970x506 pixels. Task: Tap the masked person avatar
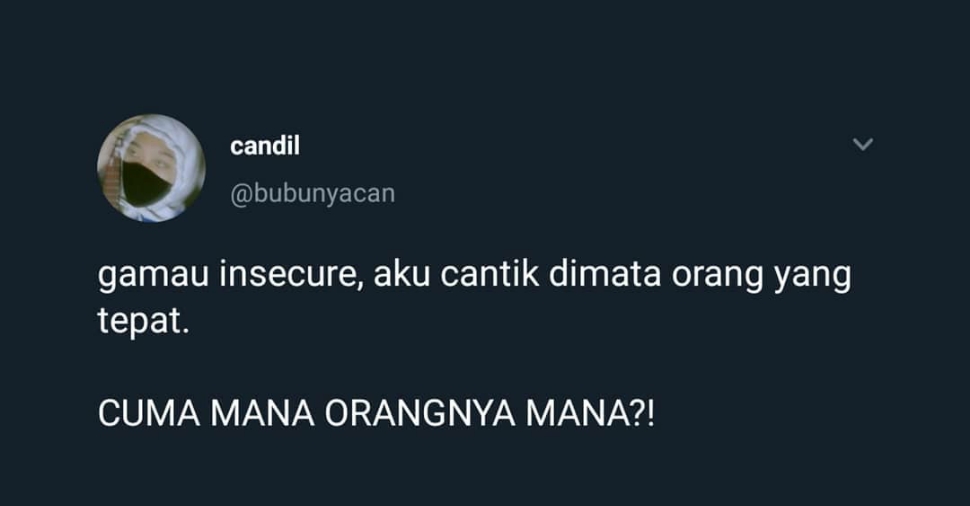(152, 168)
